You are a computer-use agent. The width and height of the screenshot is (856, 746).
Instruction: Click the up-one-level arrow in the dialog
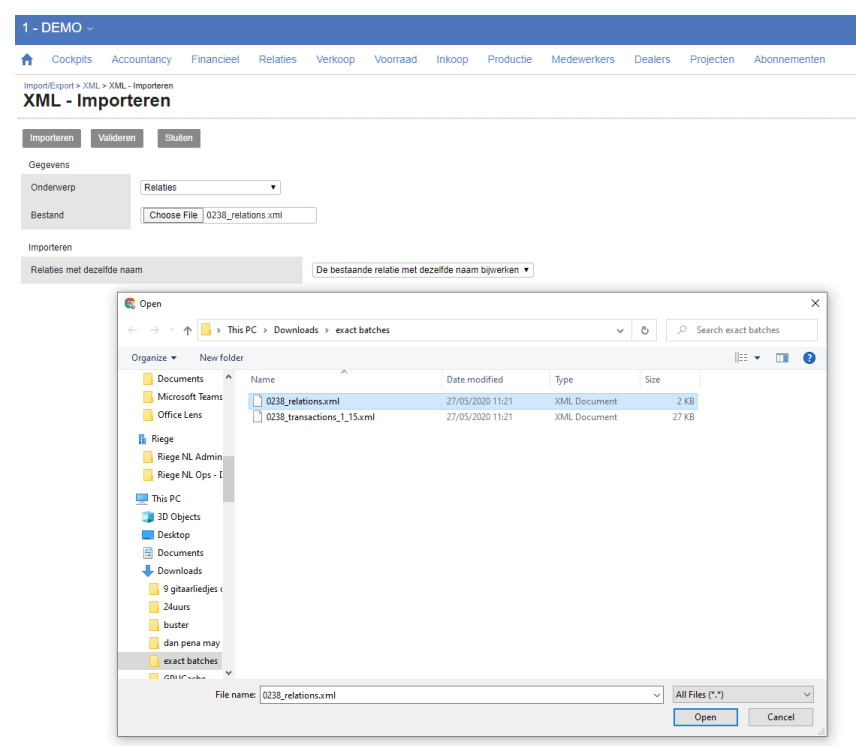188,329
